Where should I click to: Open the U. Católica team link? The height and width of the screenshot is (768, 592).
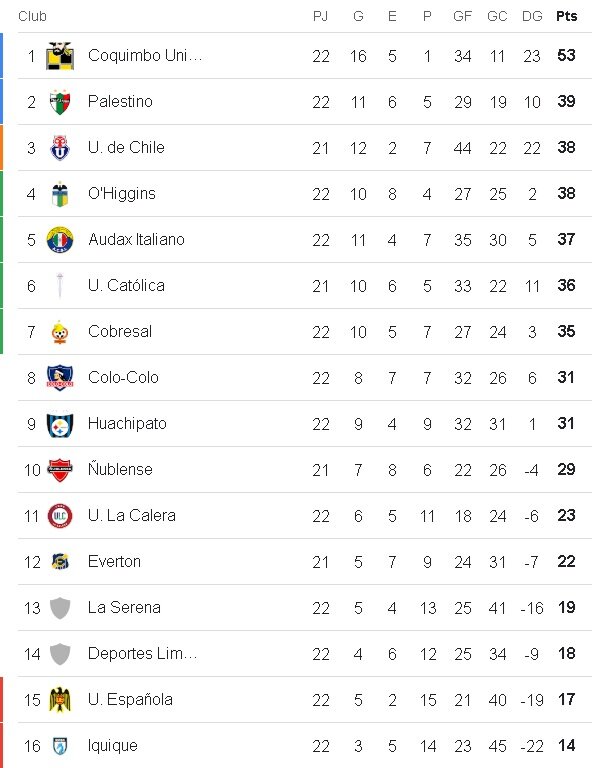point(126,286)
